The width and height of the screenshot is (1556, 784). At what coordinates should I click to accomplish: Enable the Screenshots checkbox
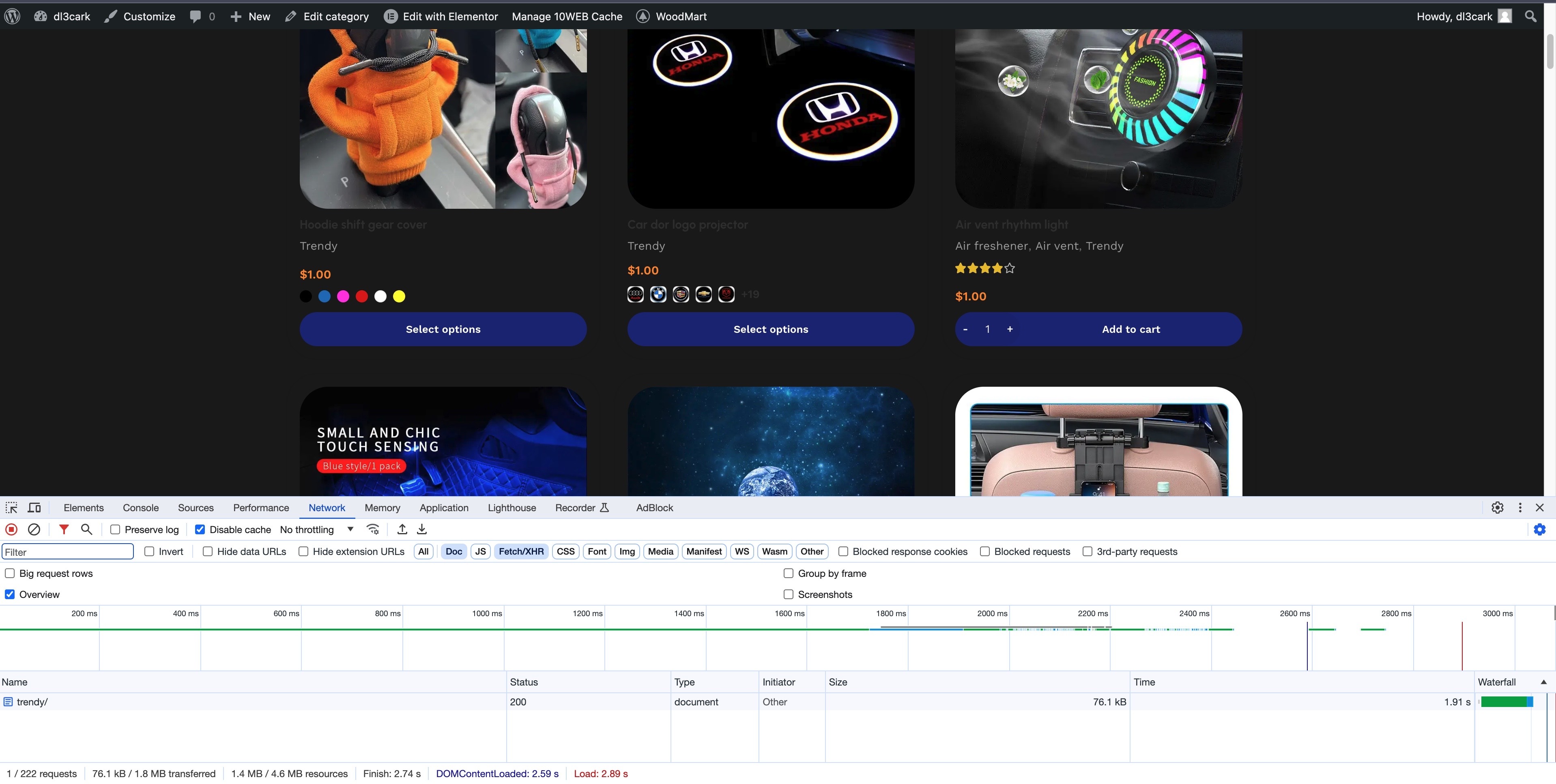click(x=788, y=595)
